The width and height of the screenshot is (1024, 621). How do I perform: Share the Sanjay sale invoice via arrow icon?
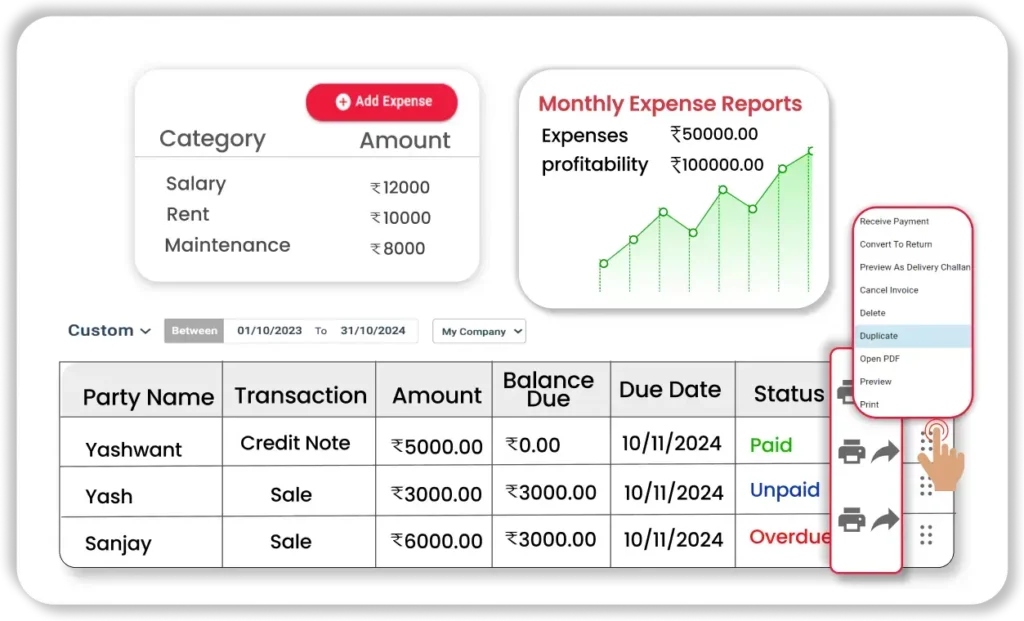[x=885, y=520]
